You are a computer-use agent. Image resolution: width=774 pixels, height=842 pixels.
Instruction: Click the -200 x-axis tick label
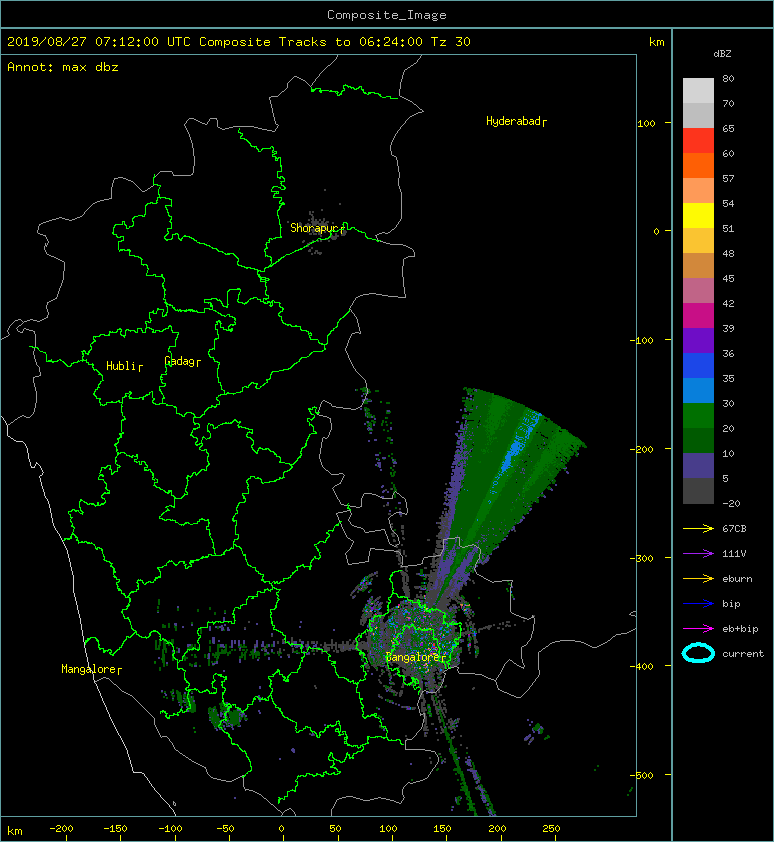pos(61,829)
